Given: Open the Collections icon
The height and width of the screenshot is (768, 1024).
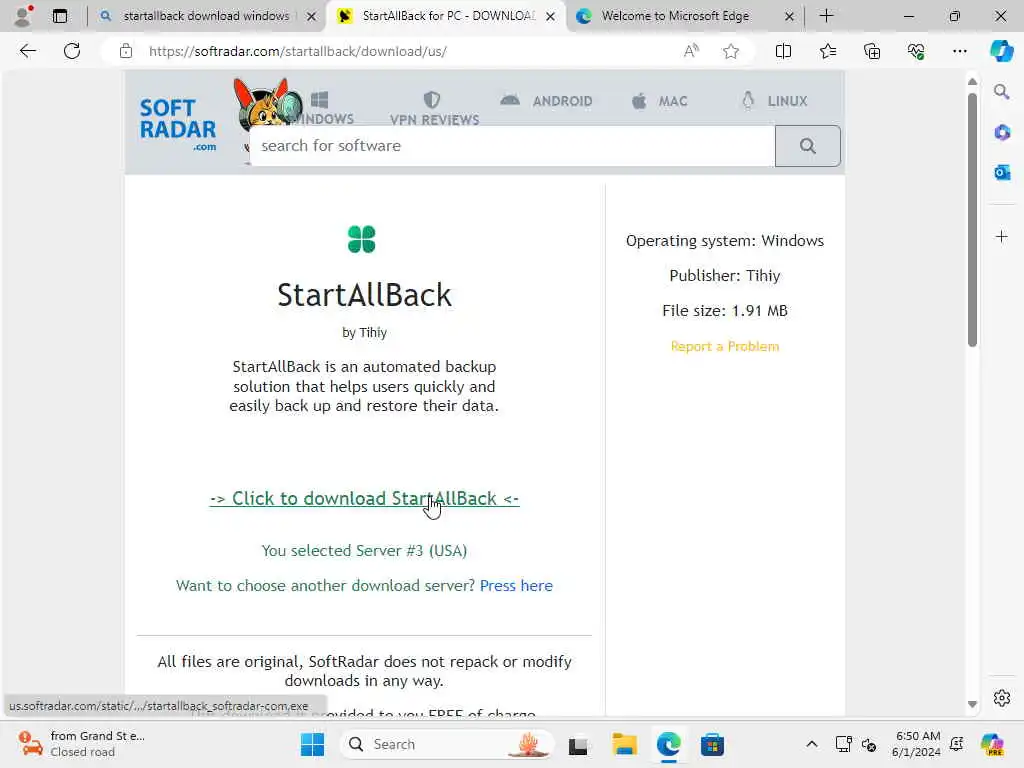Looking at the screenshot, I should [872, 51].
